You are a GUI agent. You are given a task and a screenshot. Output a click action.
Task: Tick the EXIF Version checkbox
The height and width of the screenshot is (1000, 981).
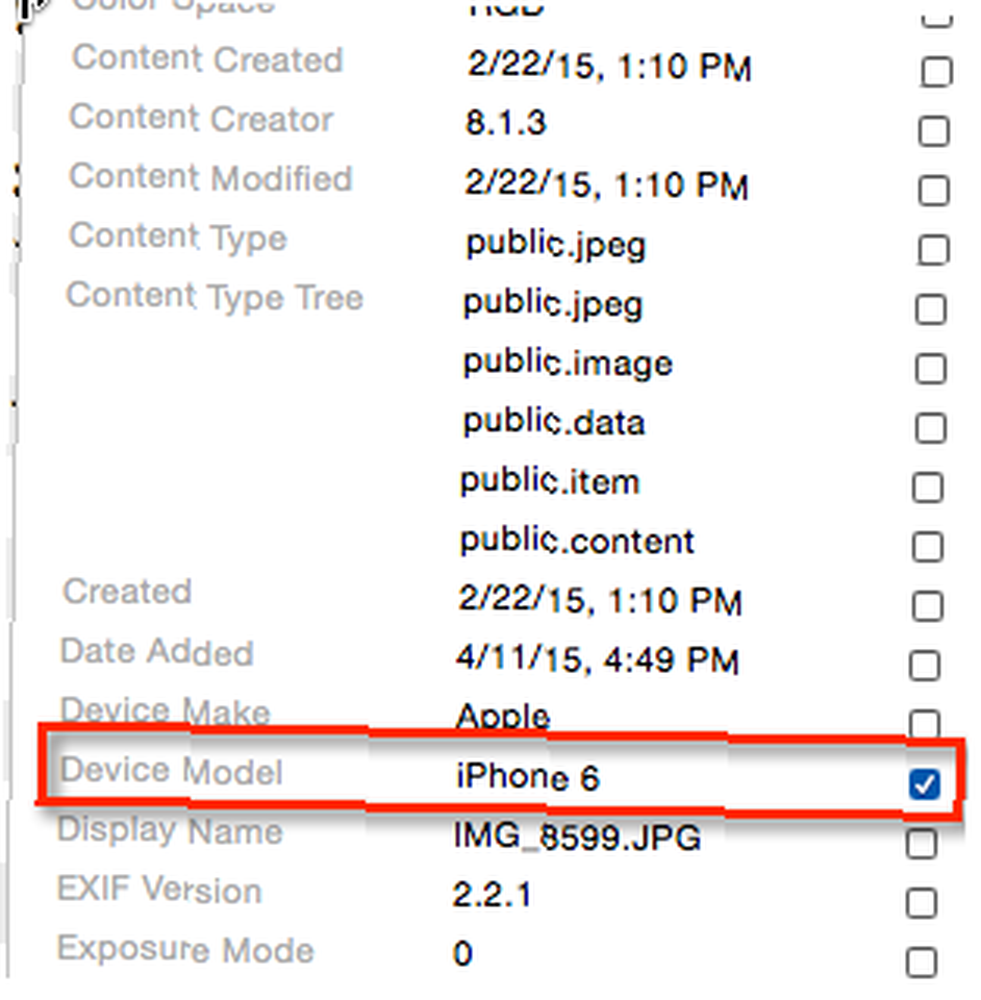(x=922, y=902)
